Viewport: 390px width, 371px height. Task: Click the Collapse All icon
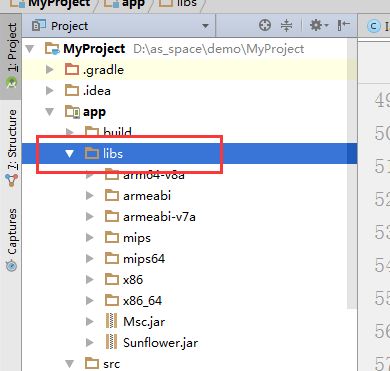tap(286, 25)
